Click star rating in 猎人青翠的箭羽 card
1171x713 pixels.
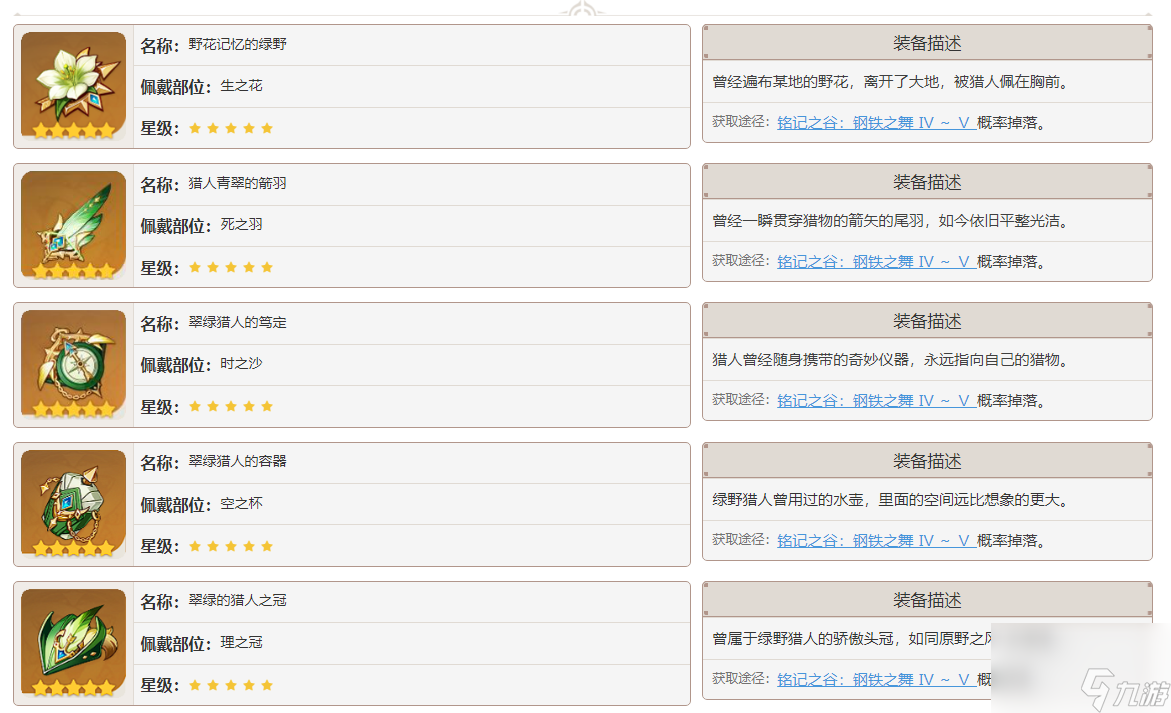(x=231, y=267)
